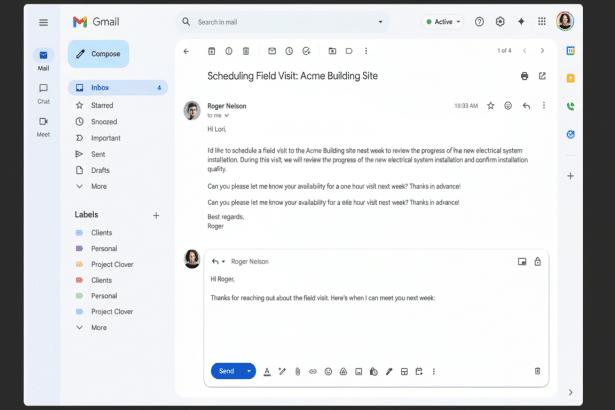This screenshot has width=615, height=410.
Task: Add the email to Tasks
Action: (x=306, y=51)
